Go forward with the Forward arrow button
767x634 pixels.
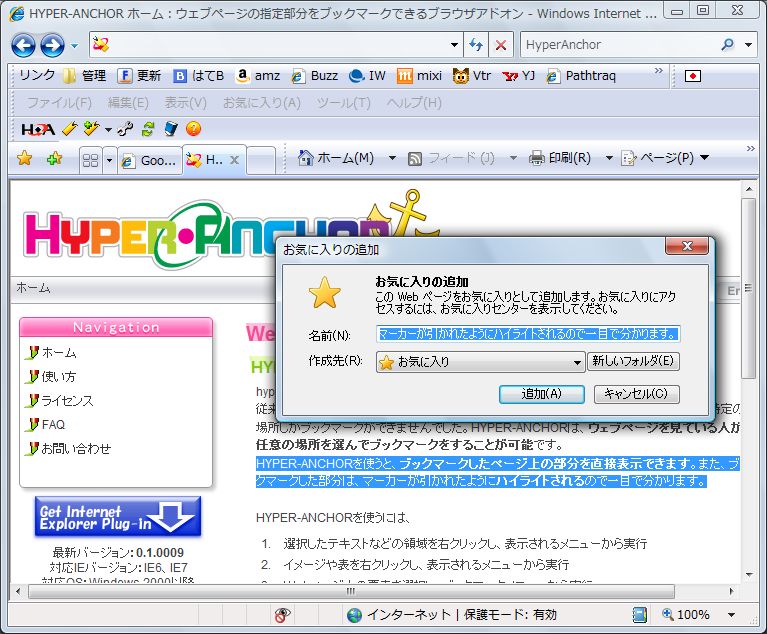pyautogui.click(x=52, y=45)
